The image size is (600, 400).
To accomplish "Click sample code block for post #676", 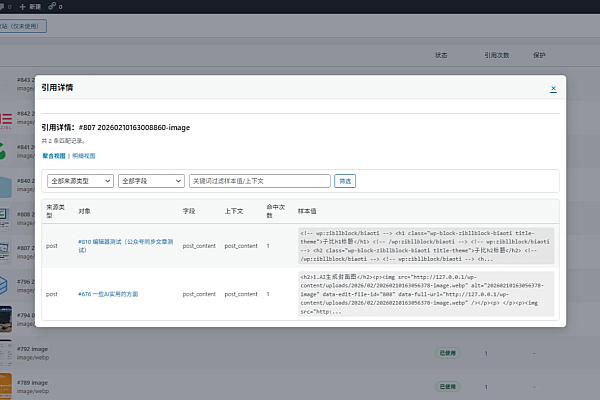I will click(426, 294).
